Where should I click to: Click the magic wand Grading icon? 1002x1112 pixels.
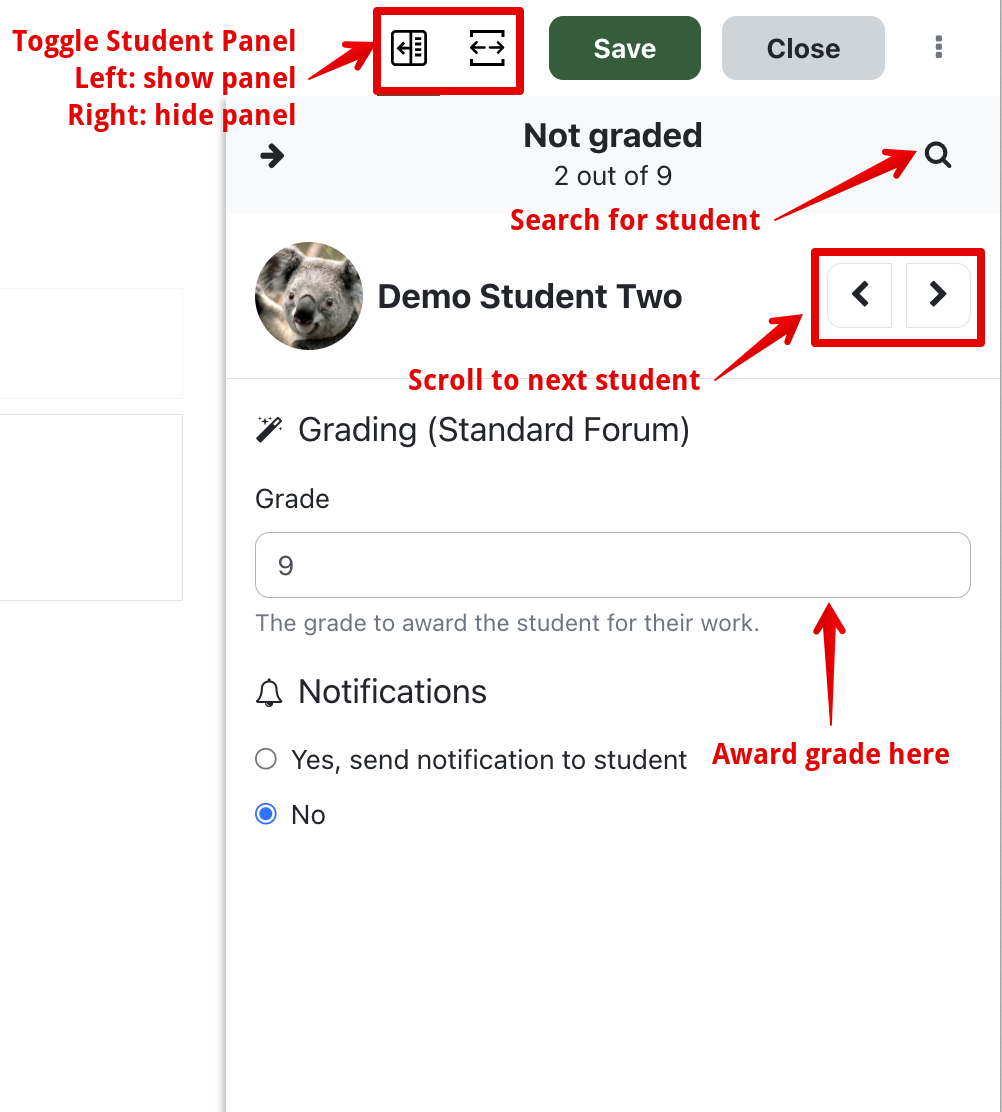pos(269,430)
